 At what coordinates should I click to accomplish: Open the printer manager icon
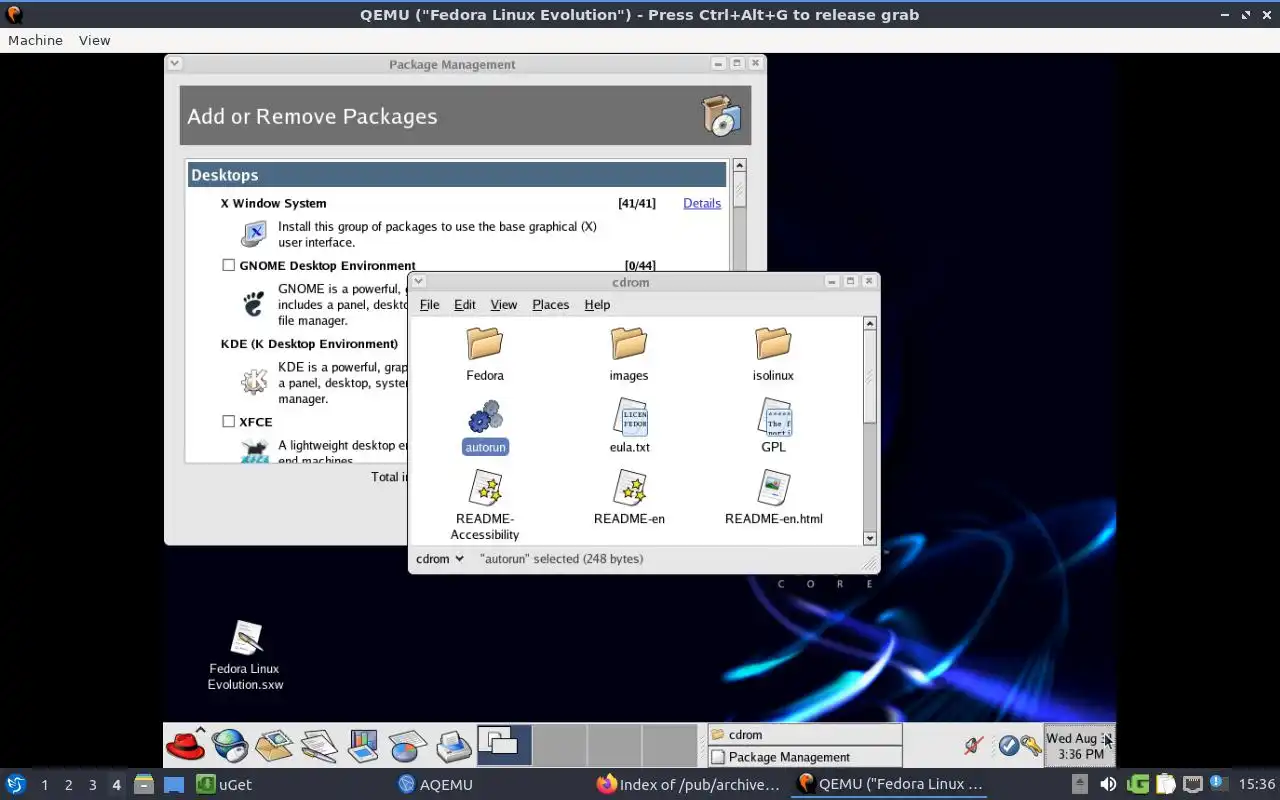pyautogui.click(x=453, y=745)
